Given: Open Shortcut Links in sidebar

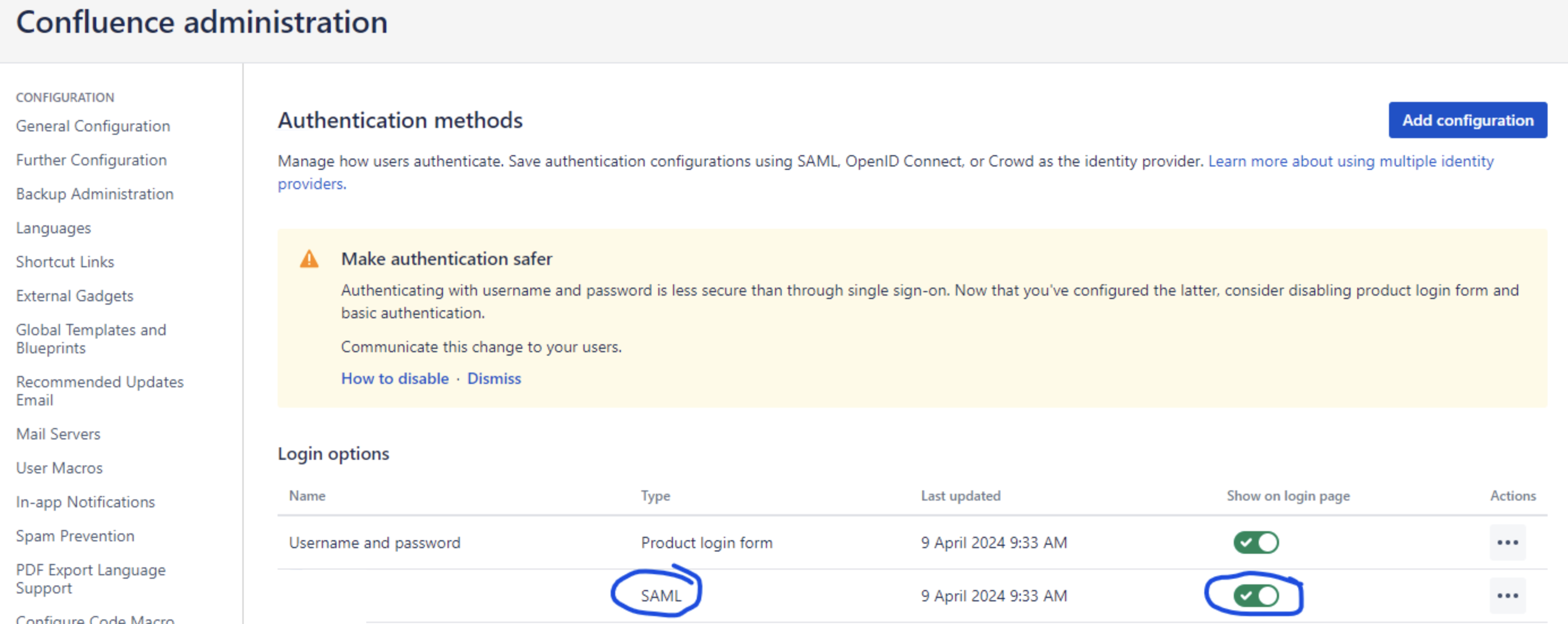Looking at the screenshot, I should tap(65, 262).
